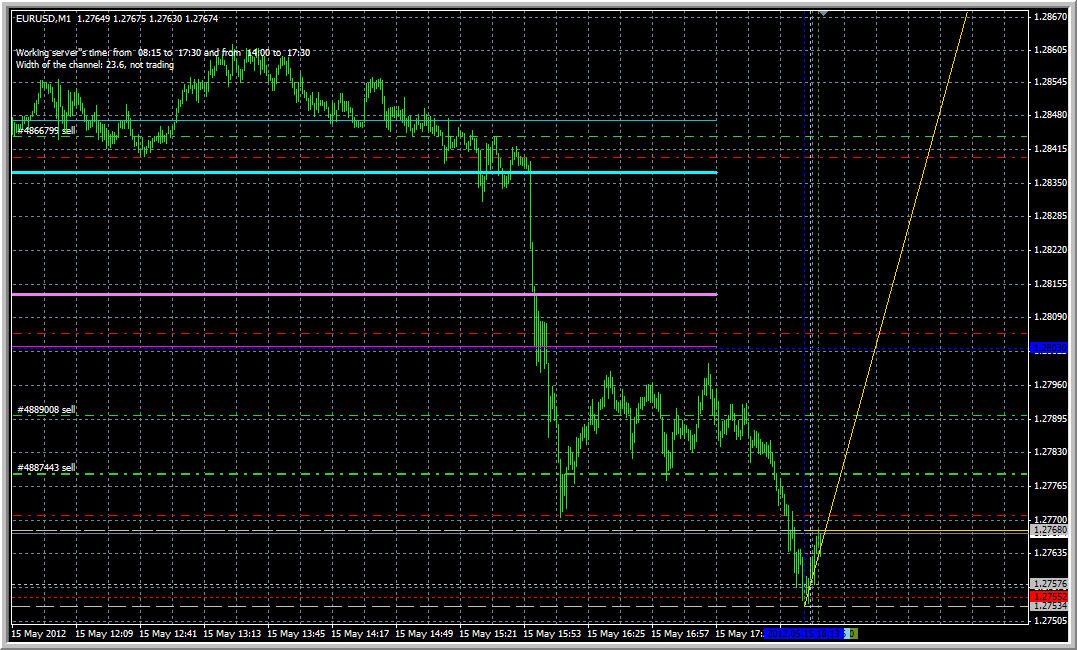Viewport: 1077px width, 650px height.
Task: Click the gray 1.27534 price label
Action: tap(1050, 606)
